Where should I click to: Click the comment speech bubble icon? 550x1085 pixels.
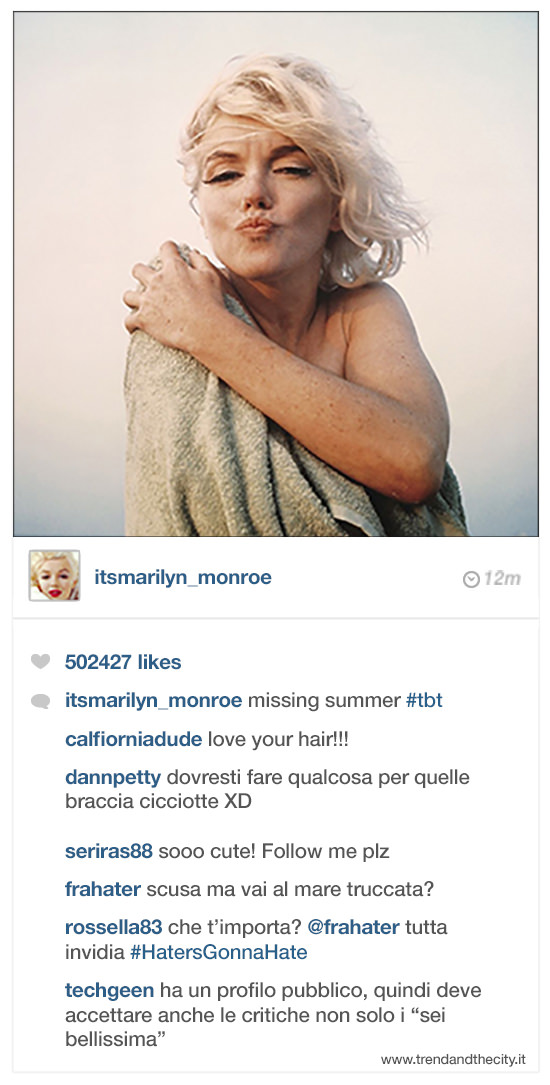[41, 702]
